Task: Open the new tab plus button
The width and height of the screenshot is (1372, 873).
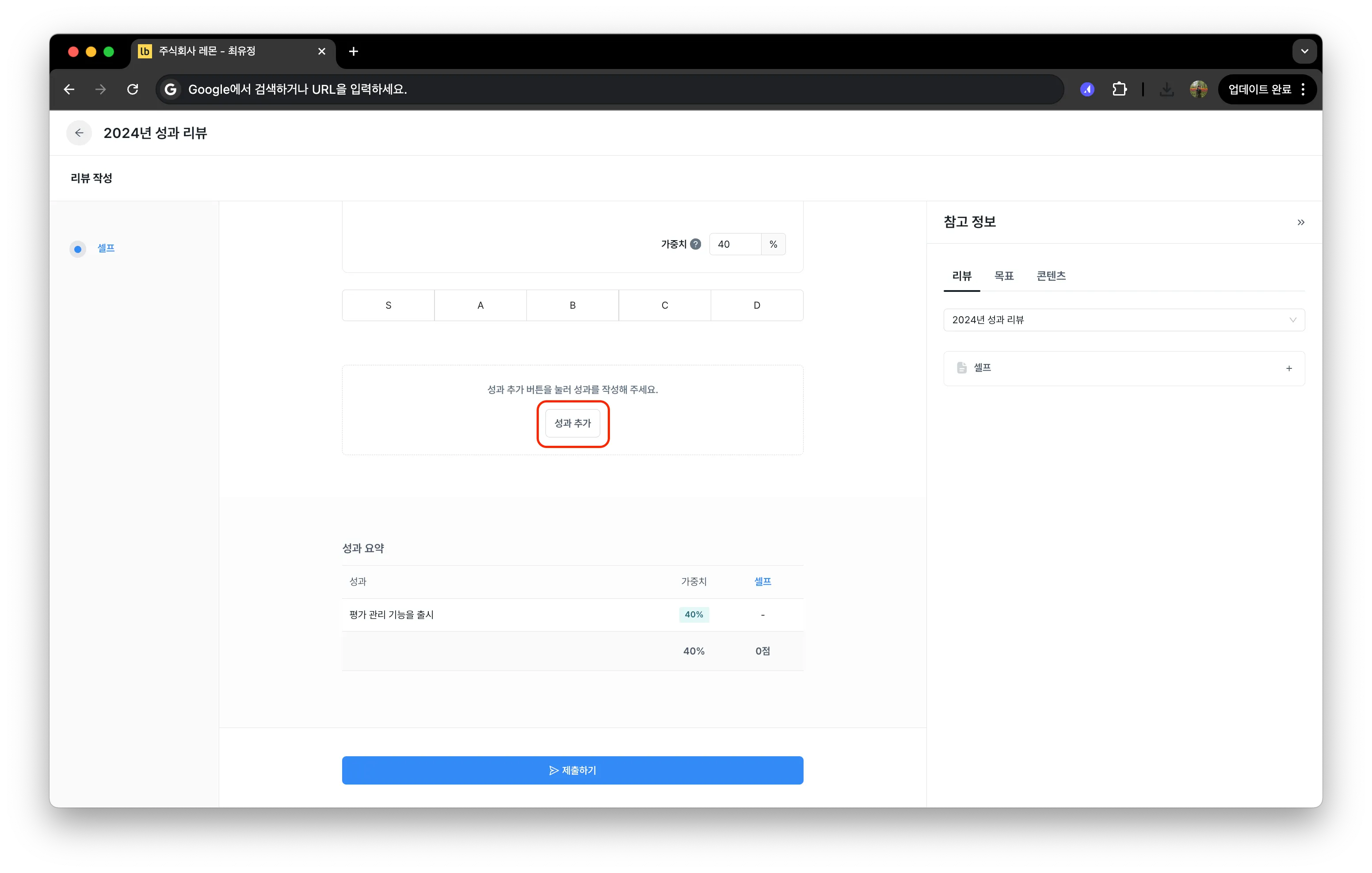Action: (353, 51)
